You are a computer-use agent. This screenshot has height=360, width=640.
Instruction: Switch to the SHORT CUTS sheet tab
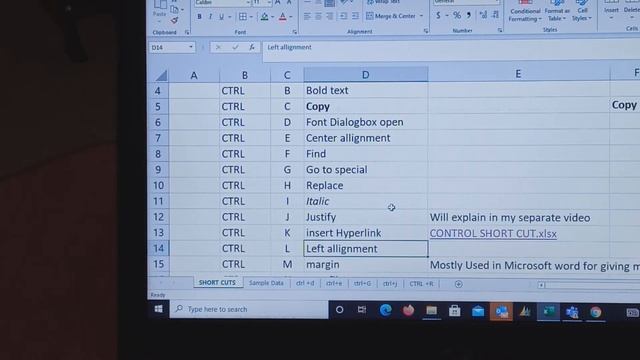pos(217,282)
